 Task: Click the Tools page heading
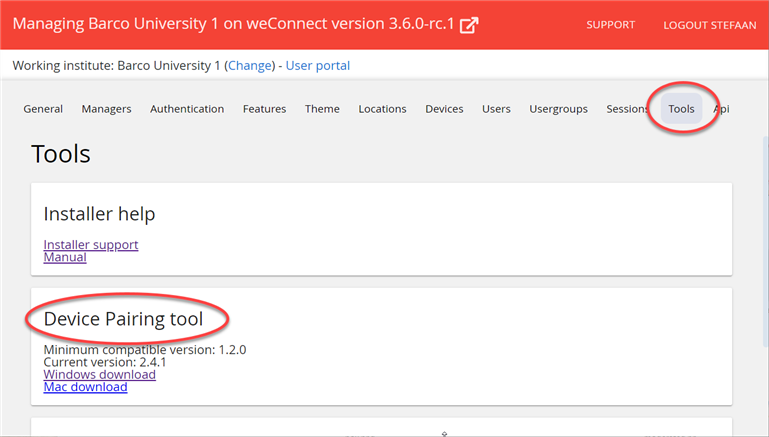coord(61,154)
